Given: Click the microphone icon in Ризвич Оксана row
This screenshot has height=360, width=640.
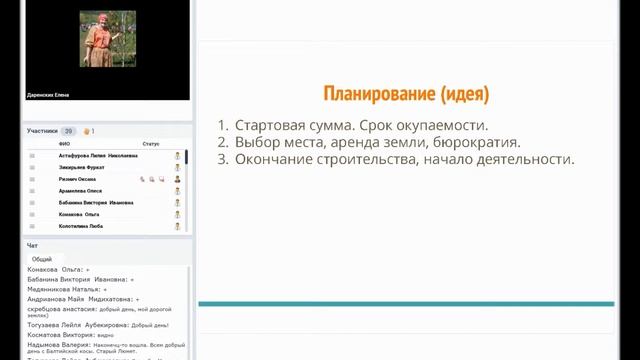Looking at the screenshot, I should 142,179.
